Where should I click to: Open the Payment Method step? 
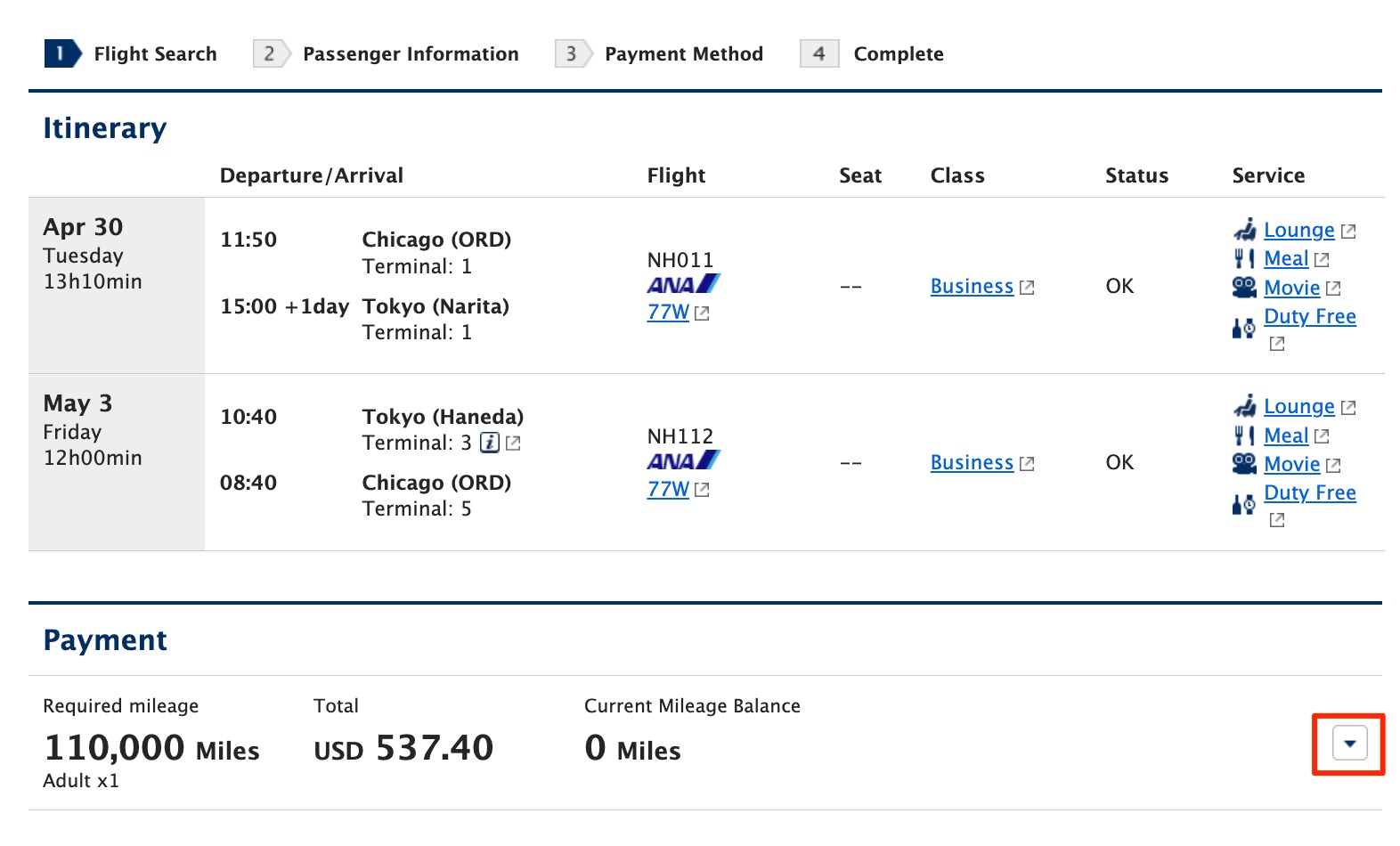(x=683, y=54)
